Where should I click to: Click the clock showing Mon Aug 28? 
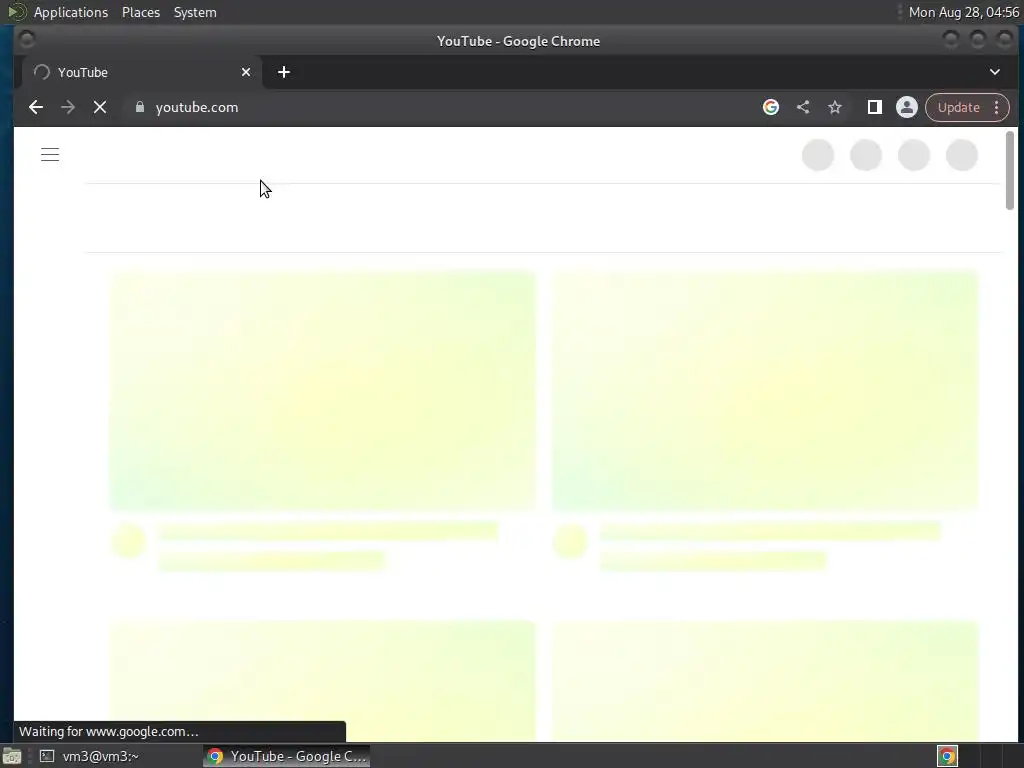(x=963, y=12)
